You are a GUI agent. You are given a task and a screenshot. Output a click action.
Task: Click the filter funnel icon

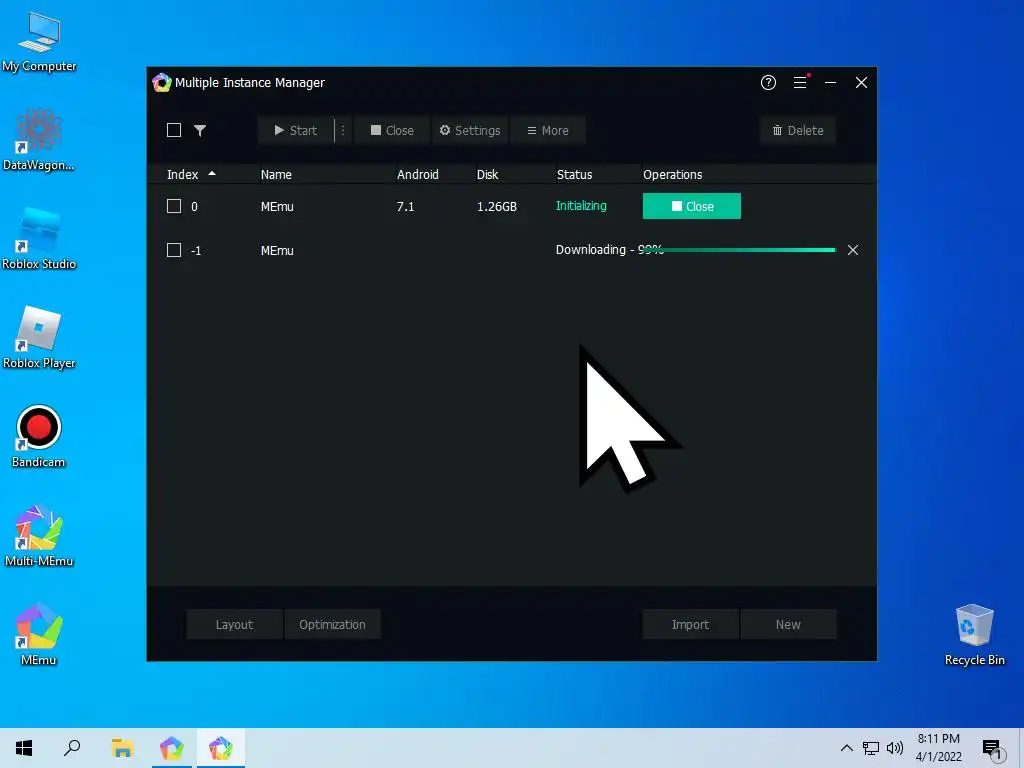tap(200, 130)
